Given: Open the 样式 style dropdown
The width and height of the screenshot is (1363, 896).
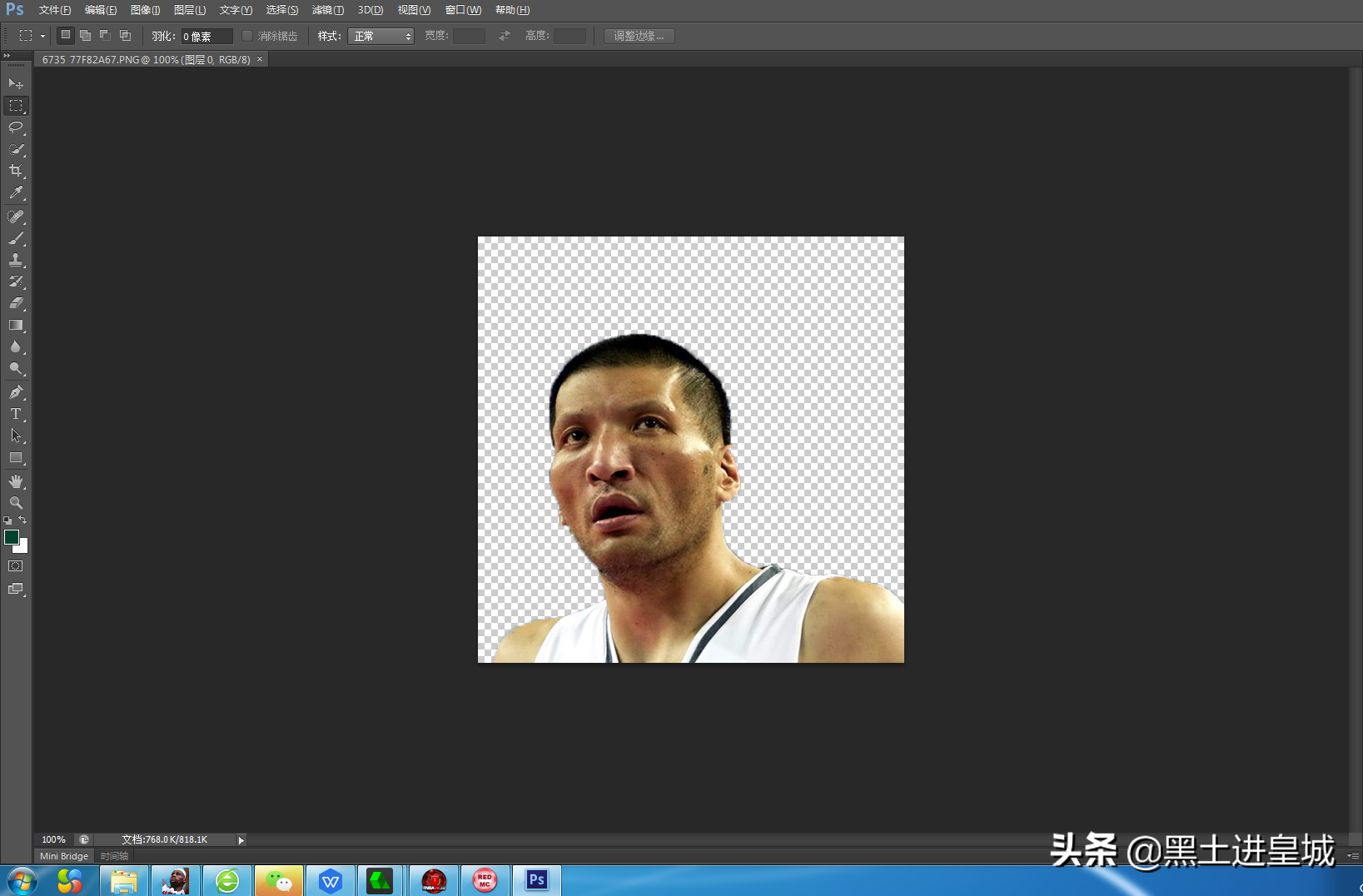Looking at the screenshot, I should 381,36.
